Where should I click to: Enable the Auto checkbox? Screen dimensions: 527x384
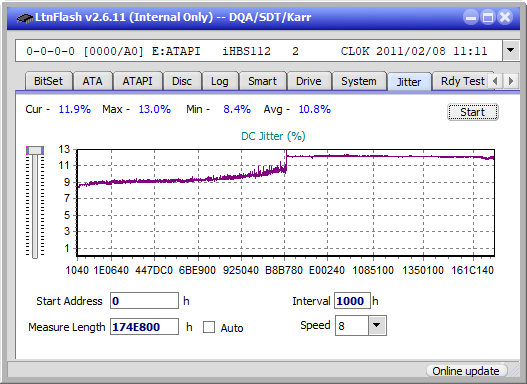pos(209,327)
